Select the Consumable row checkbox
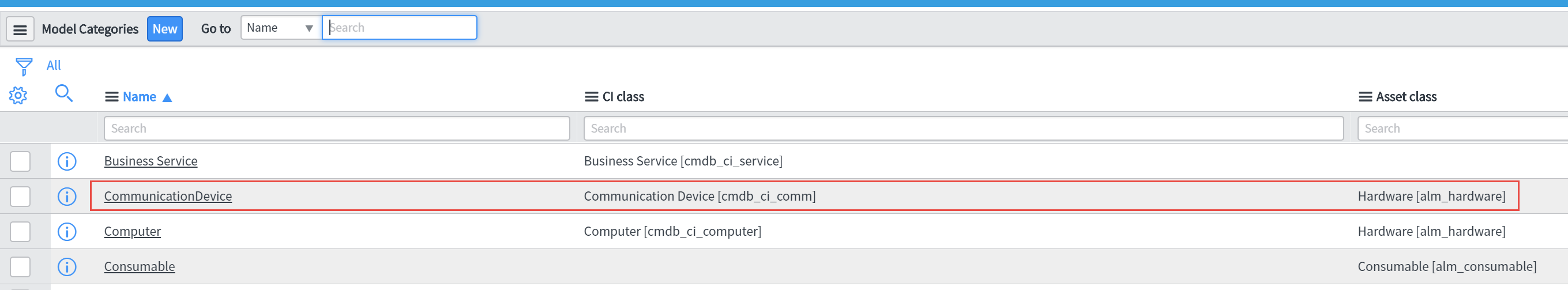 [x=20, y=267]
